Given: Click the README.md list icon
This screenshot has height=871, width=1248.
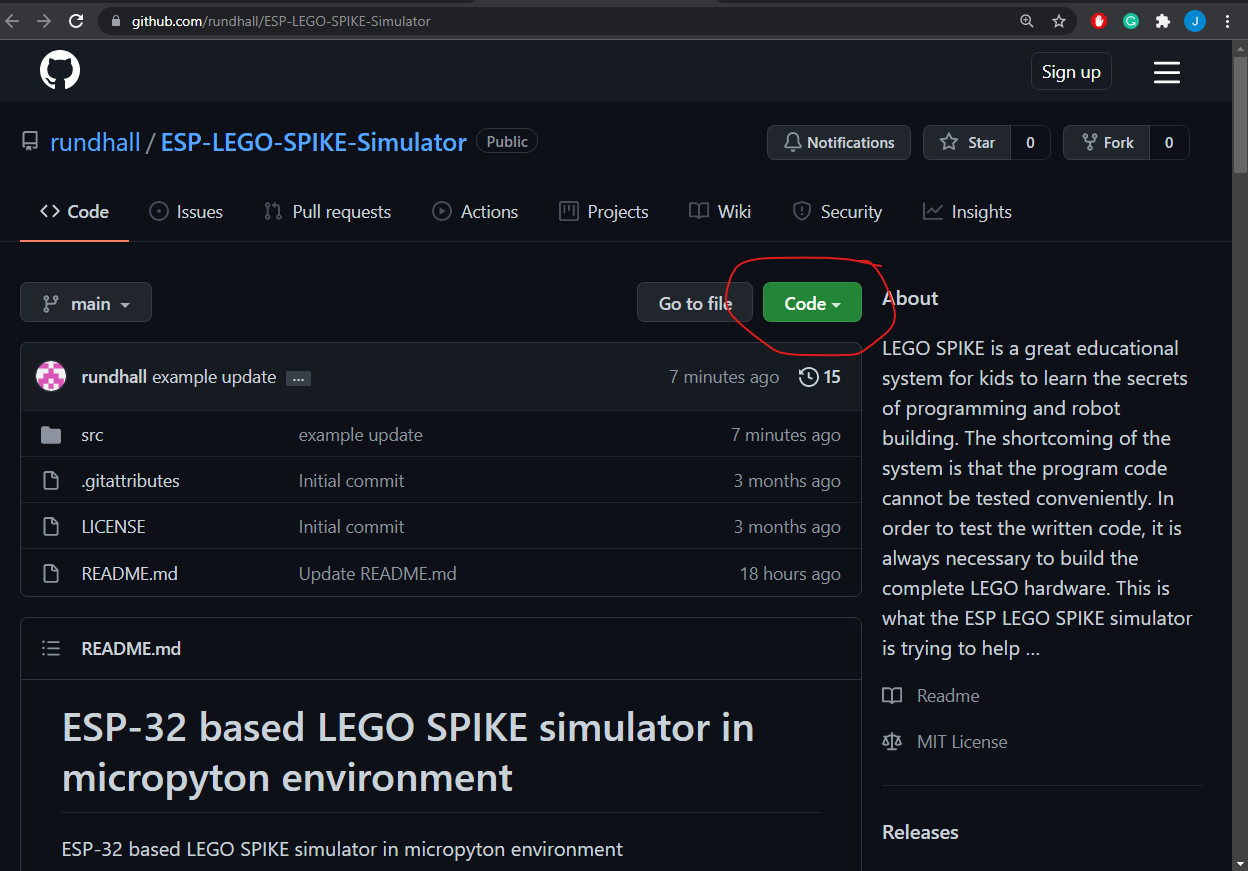Looking at the screenshot, I should pyautogui.click(x=51, y=648).
